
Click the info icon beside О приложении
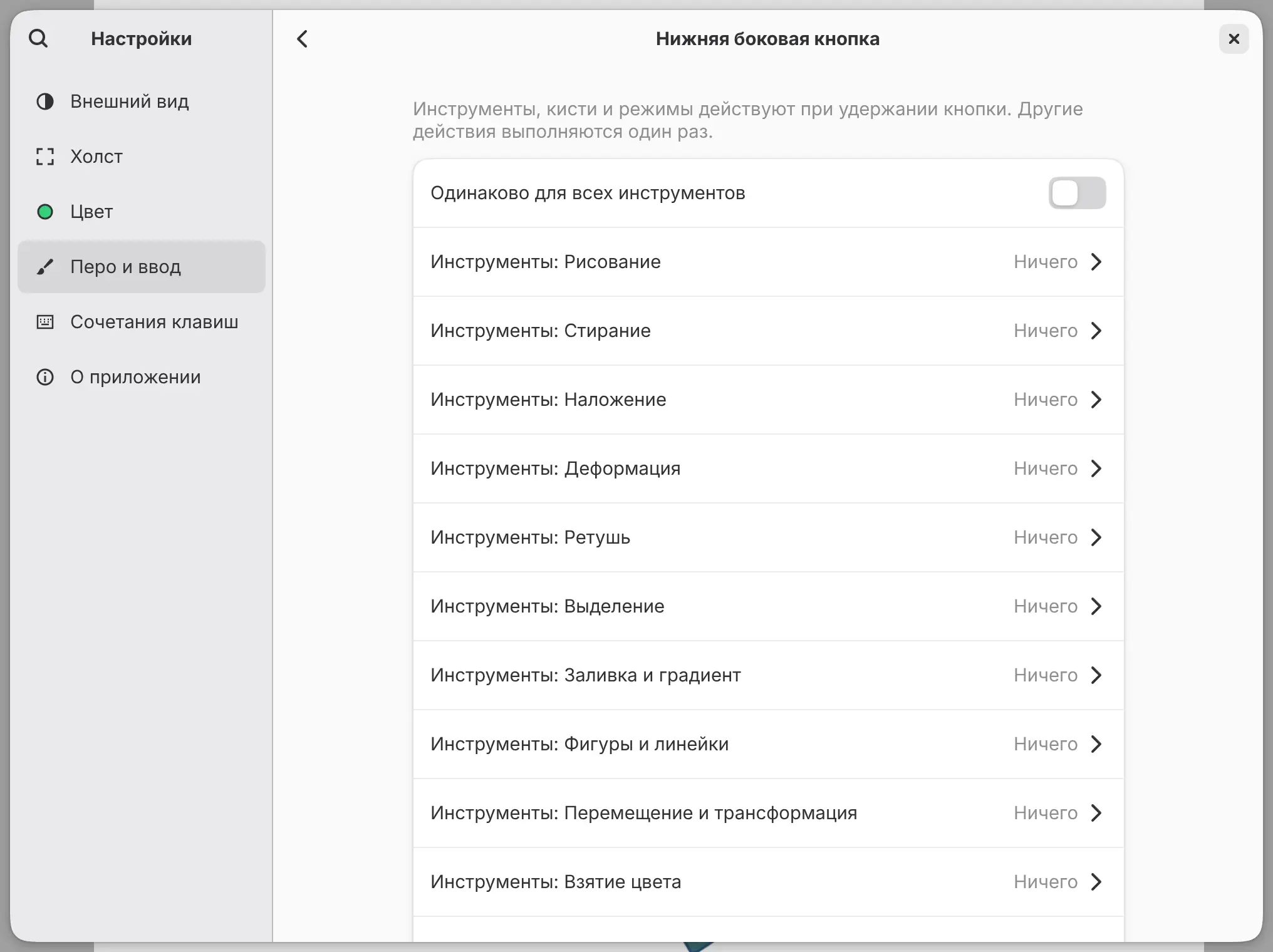[x=45, y=377]
